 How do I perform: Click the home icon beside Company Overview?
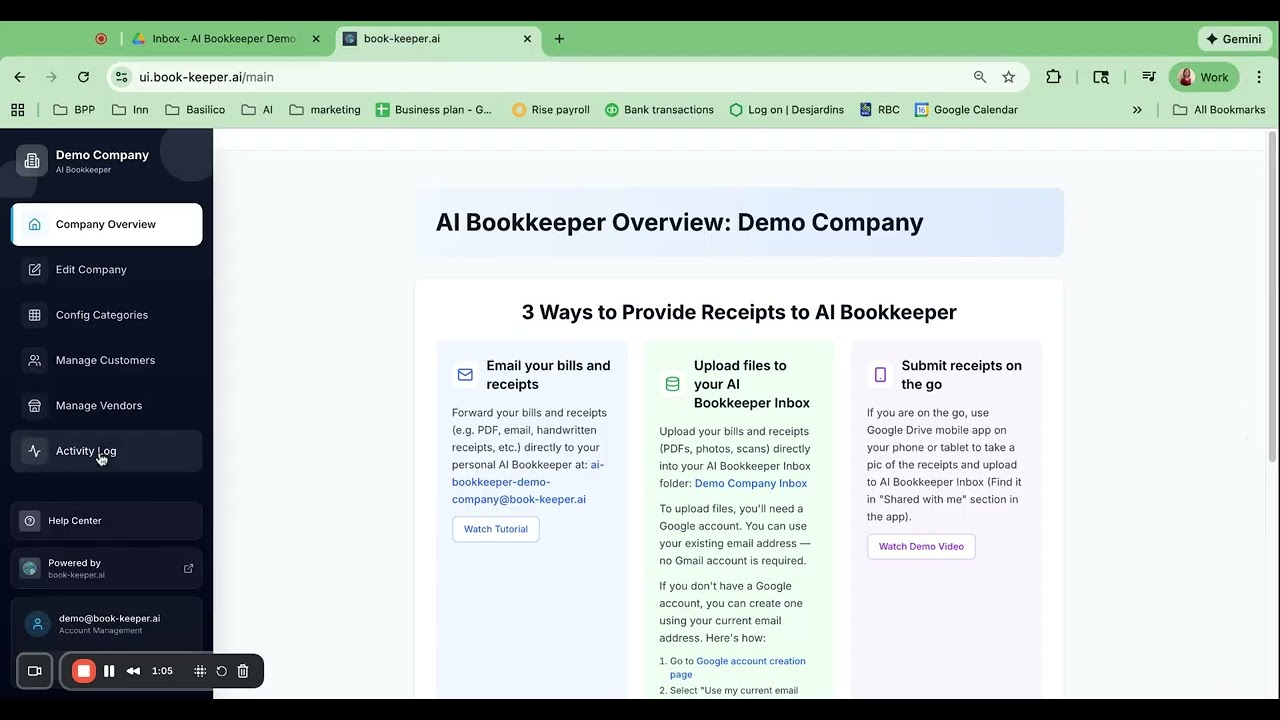[x=35, y=224]
